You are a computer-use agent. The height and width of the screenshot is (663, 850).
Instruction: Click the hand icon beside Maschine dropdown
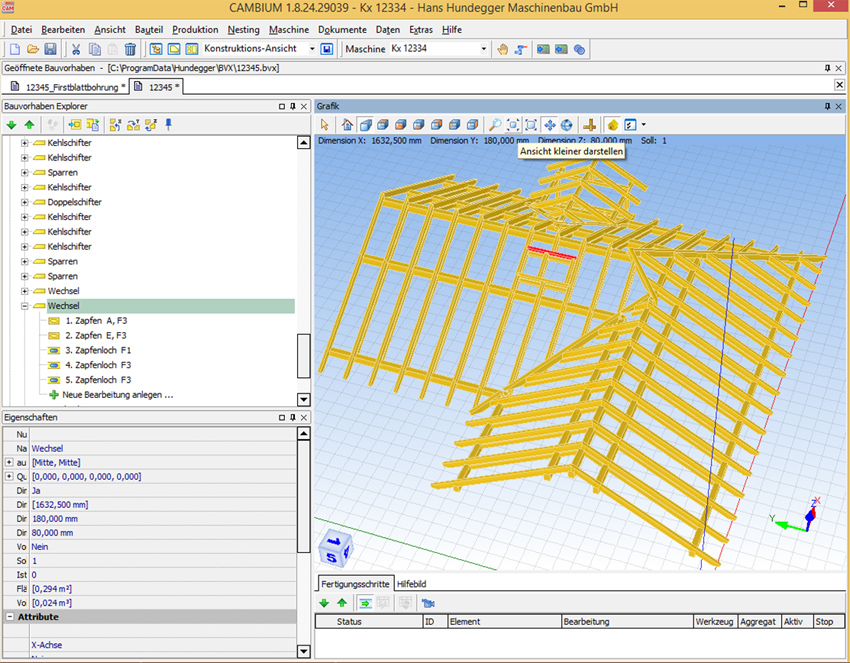503,49
